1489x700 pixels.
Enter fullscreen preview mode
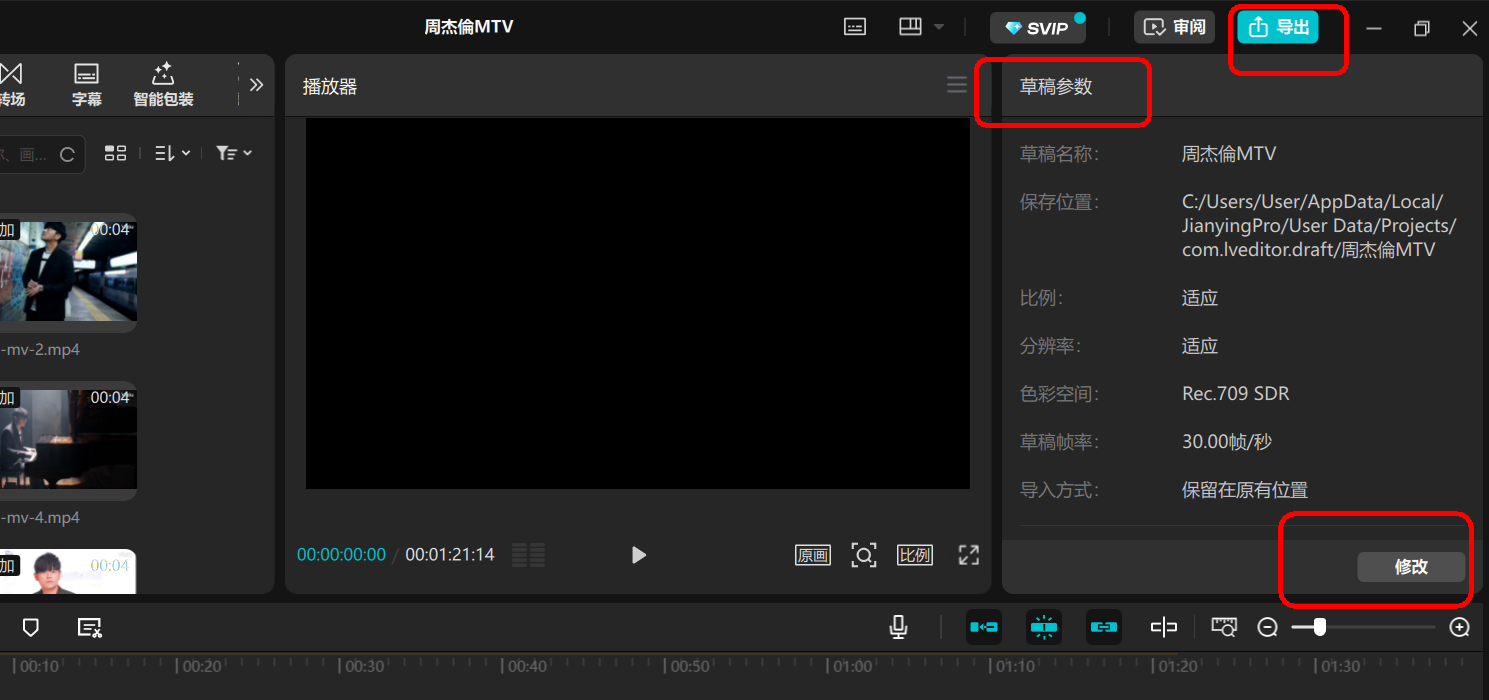968,555
